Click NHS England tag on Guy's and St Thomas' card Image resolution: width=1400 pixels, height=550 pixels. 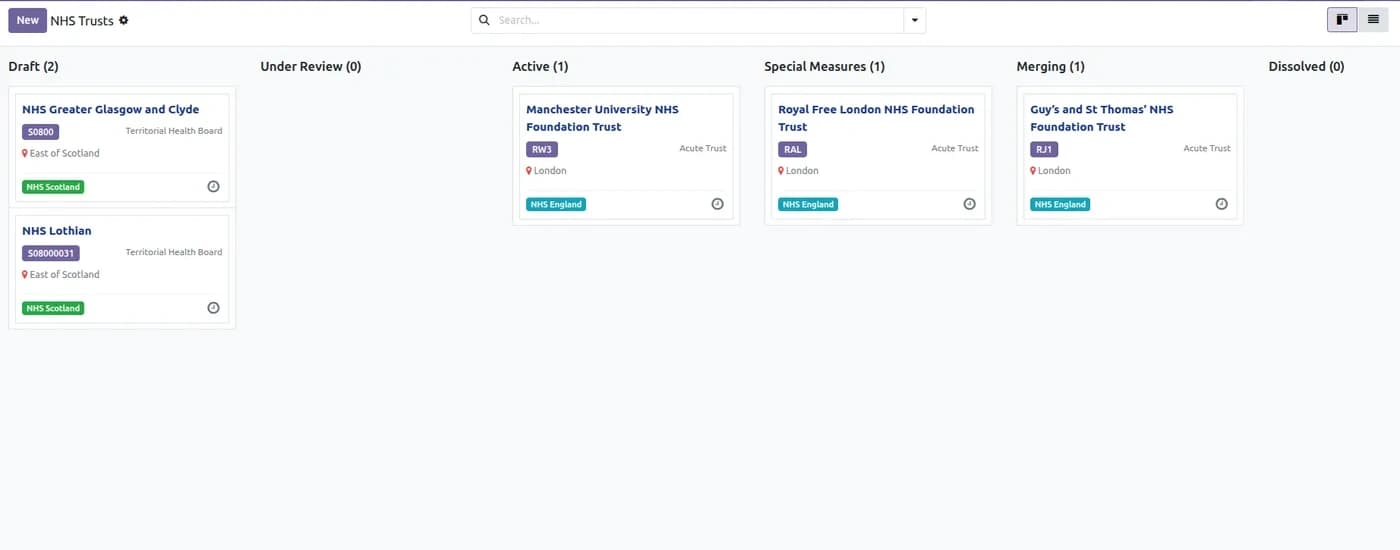tap(1060, 204)
